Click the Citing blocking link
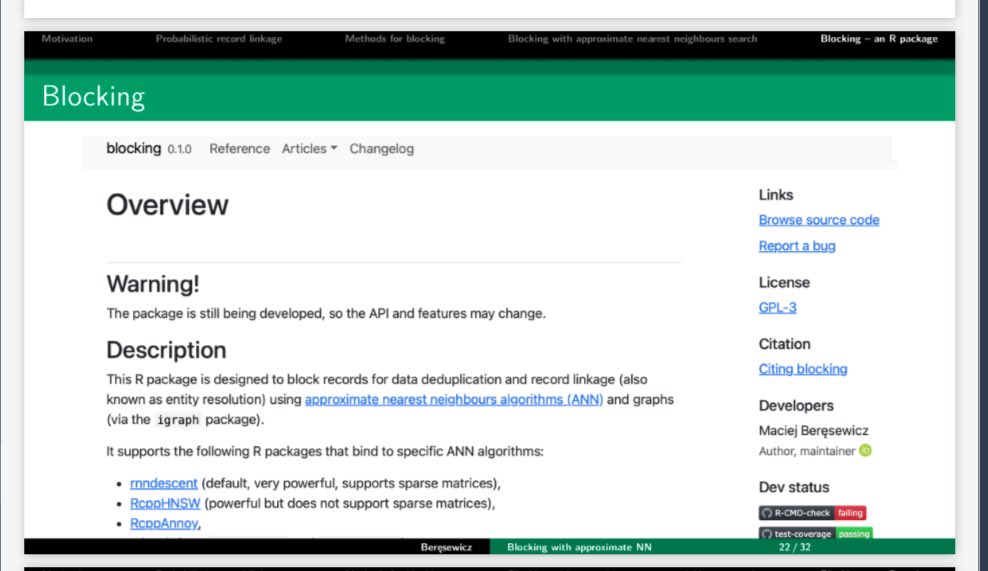988x571 pixels. click(x=803, y=369)
